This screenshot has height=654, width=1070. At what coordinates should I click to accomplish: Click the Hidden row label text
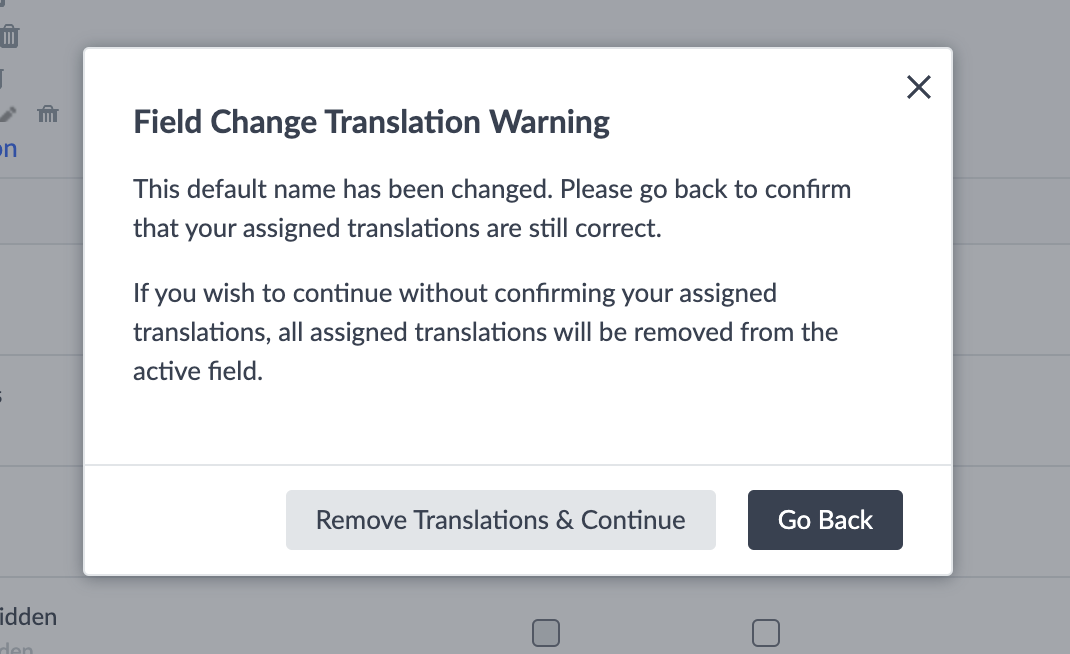28,616
